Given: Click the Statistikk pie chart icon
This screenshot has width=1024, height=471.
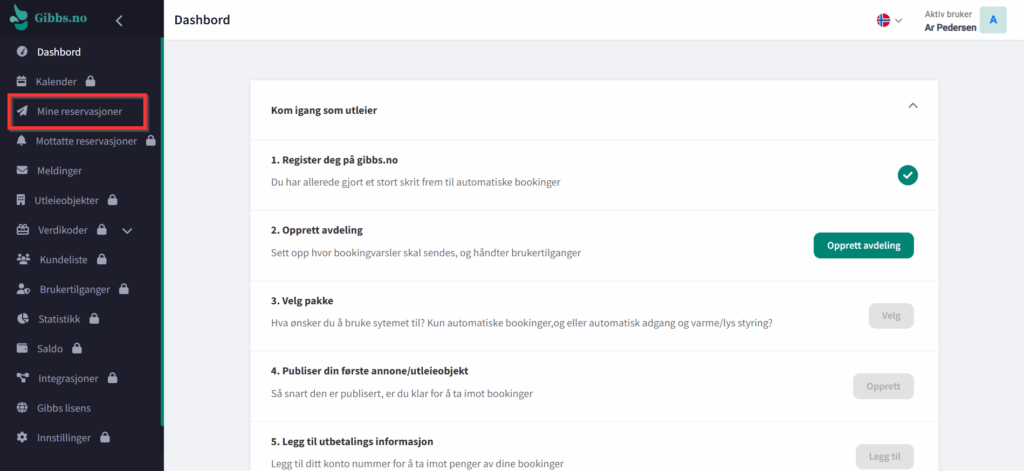Looking at the screenshot, I should (x=22, y=319).
